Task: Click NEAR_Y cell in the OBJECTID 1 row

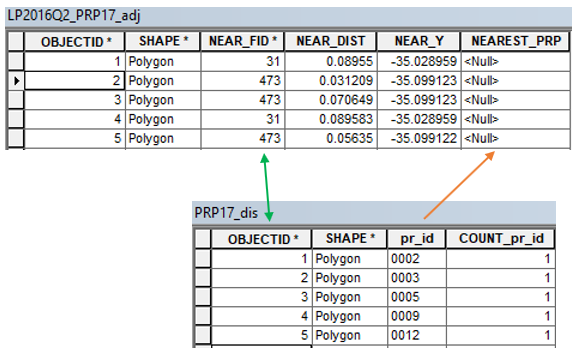Action: point(419,61)
